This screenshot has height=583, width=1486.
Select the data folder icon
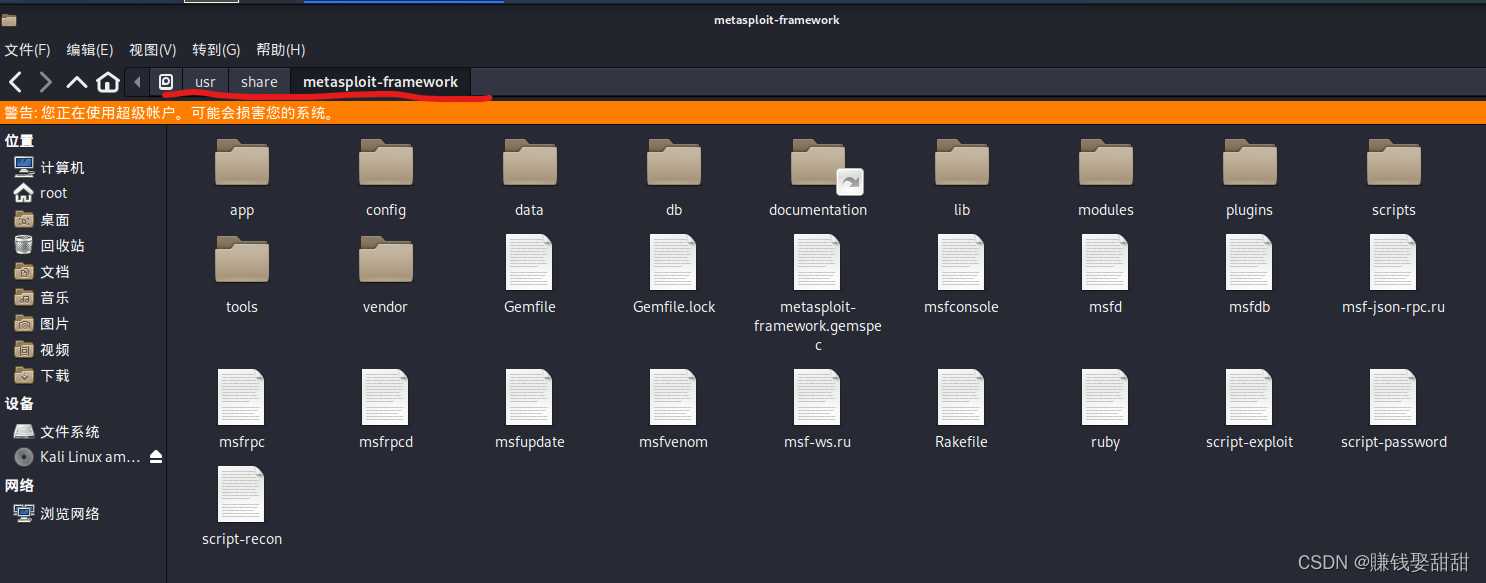click(x=530, y=162)
